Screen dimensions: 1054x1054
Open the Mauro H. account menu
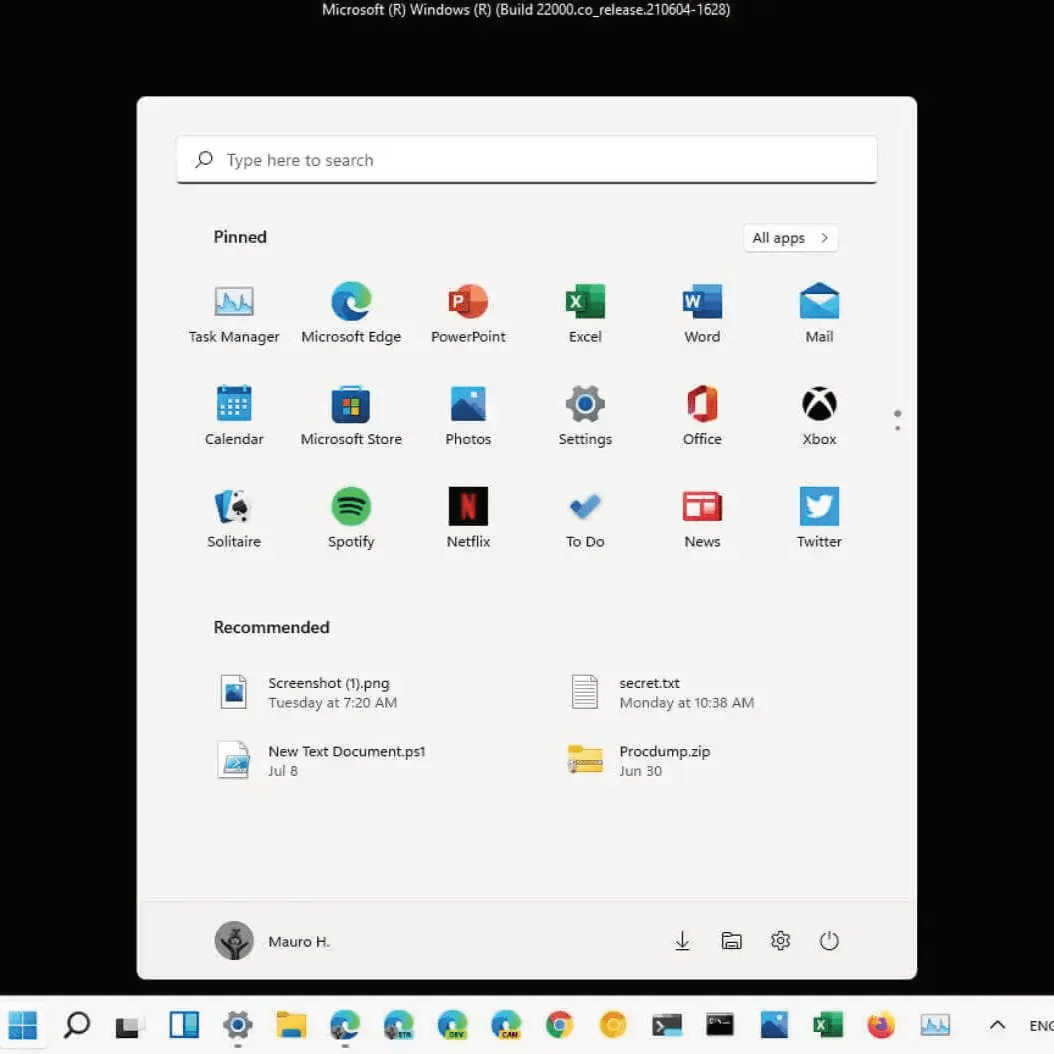coord(272,940)
